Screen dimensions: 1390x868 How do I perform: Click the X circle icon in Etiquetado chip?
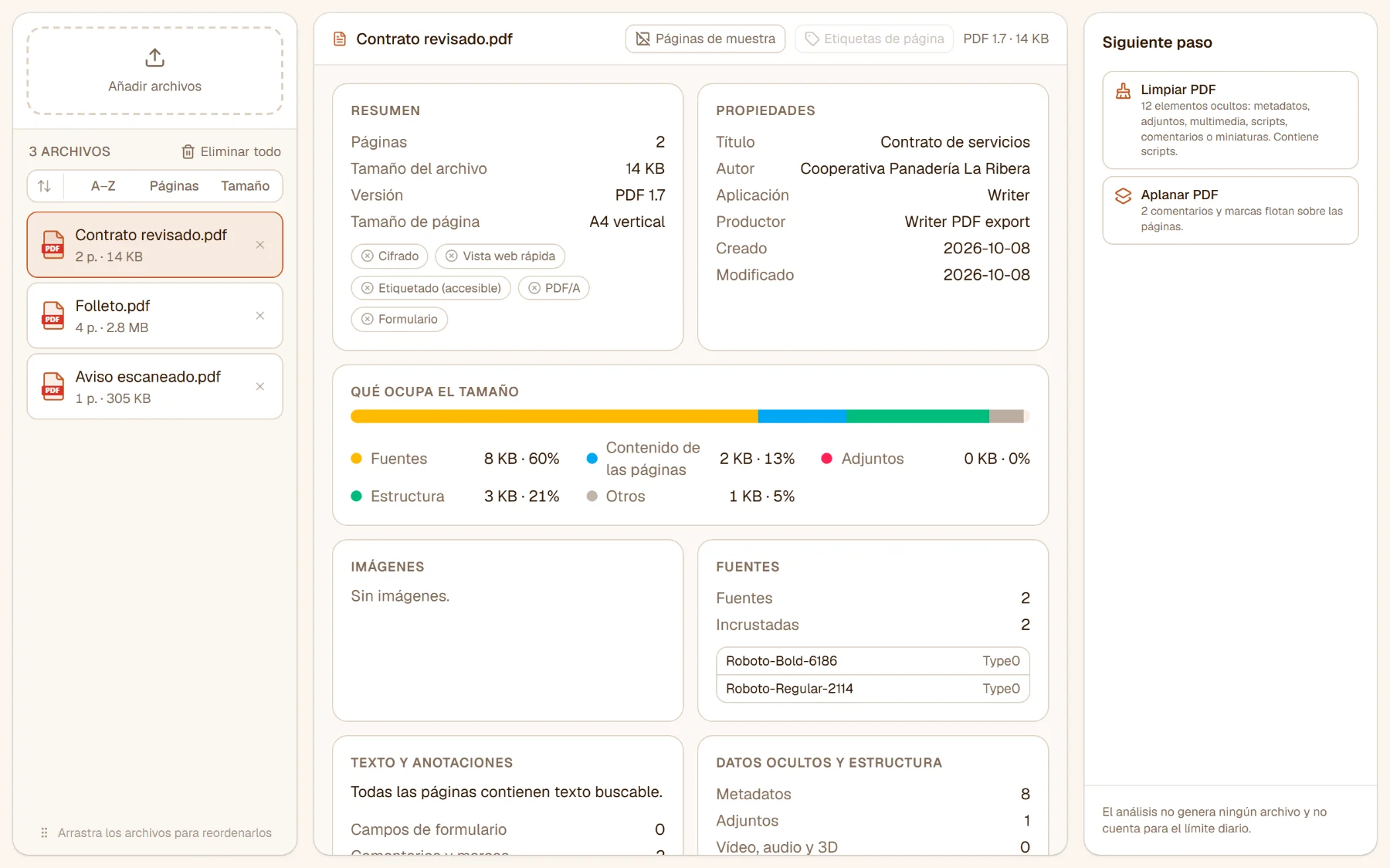[x=368, y=288]
